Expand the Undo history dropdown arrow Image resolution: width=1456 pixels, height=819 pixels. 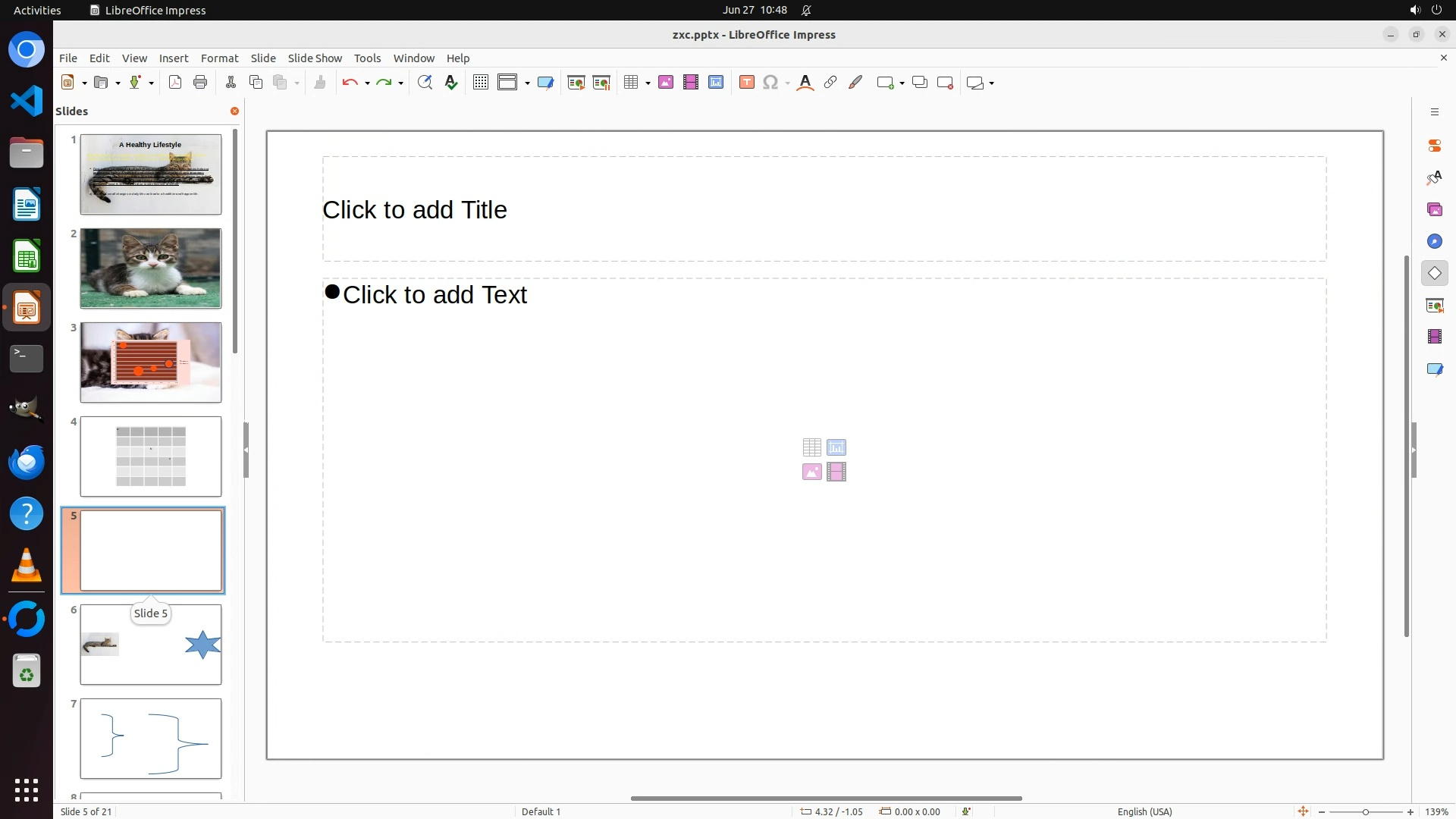pos(367,83)
